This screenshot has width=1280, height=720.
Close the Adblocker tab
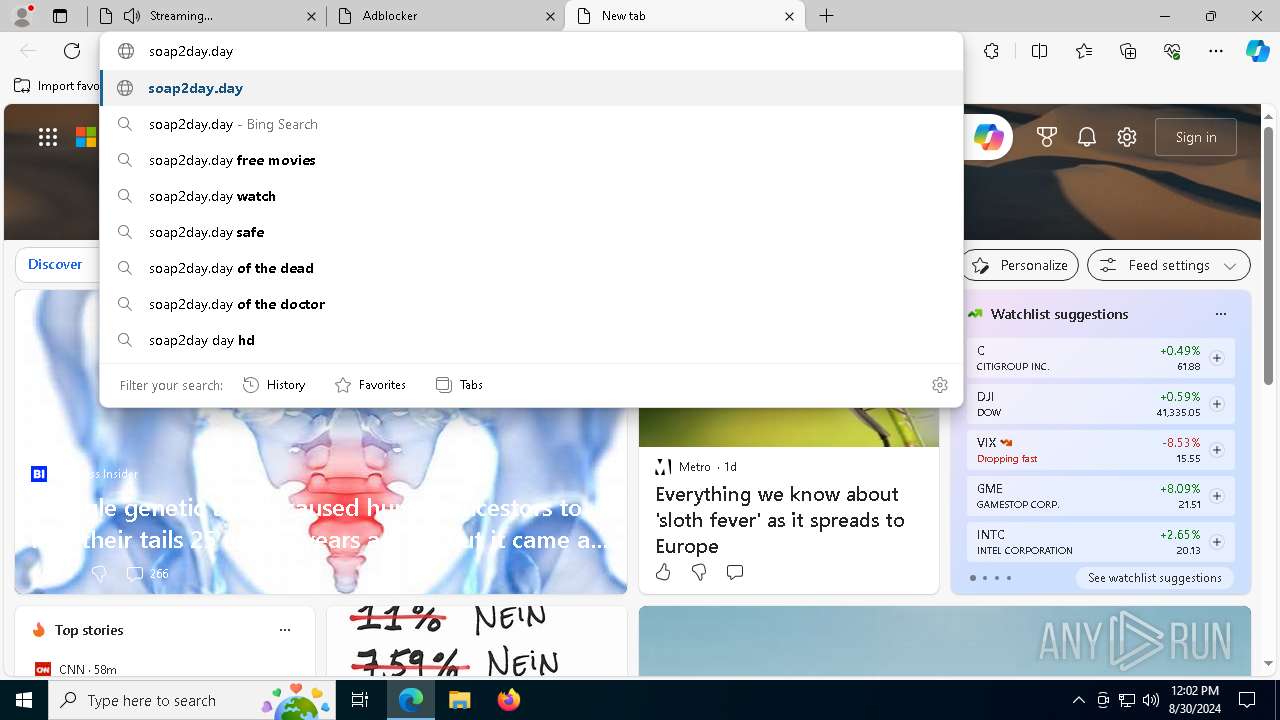pos(550,16)
